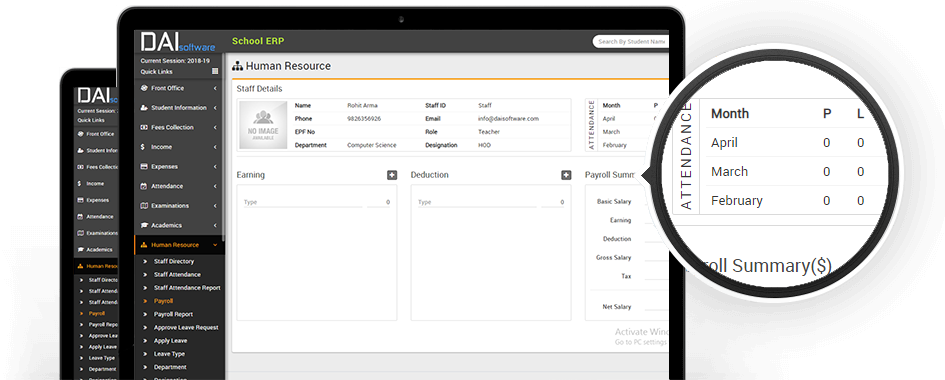Click the Examinations icon on the back tablet
Screen dimensions: 945x380
pos(80,233)
